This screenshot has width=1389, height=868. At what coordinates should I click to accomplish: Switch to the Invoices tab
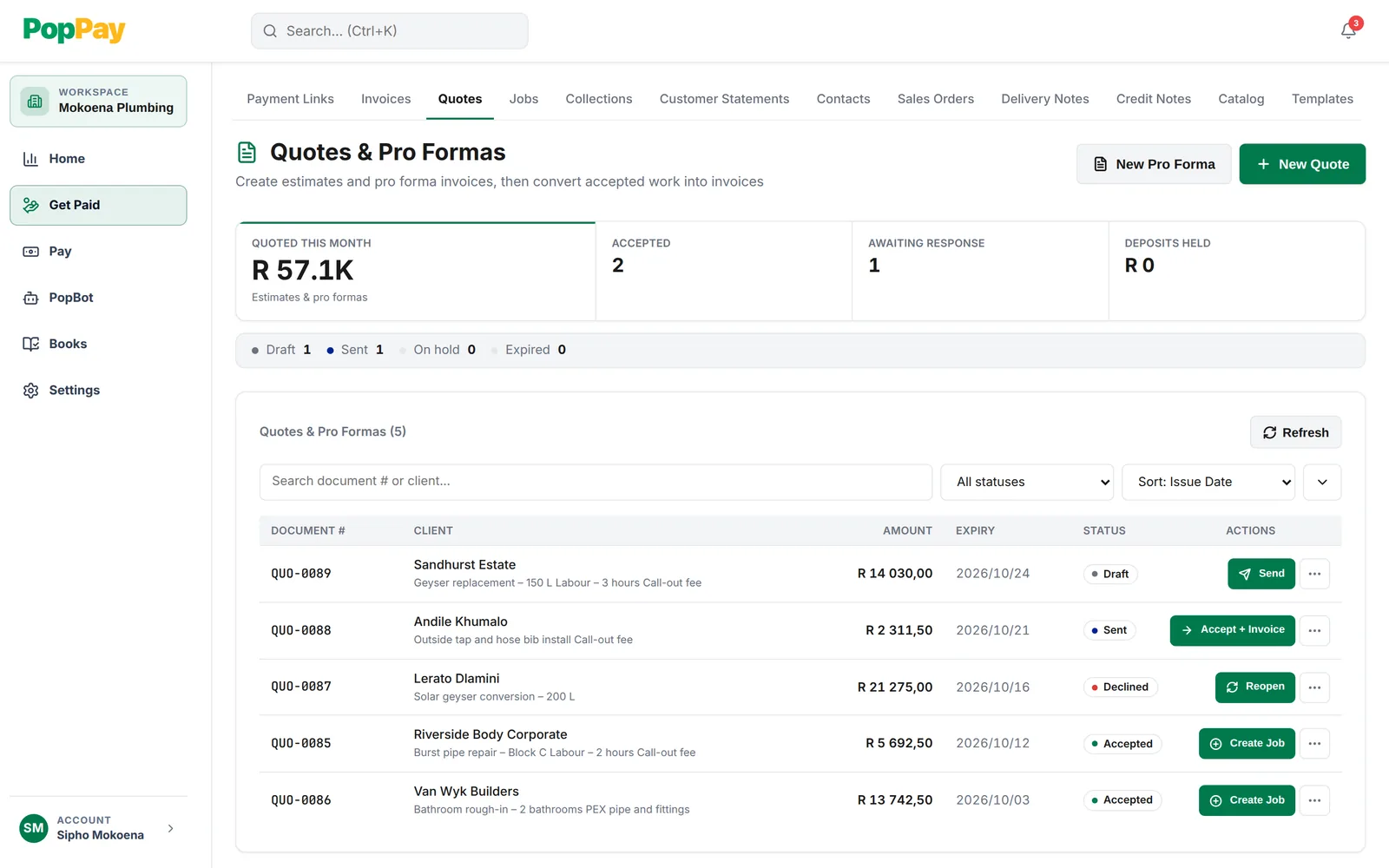pyautogui.click(x=386, y=99)
